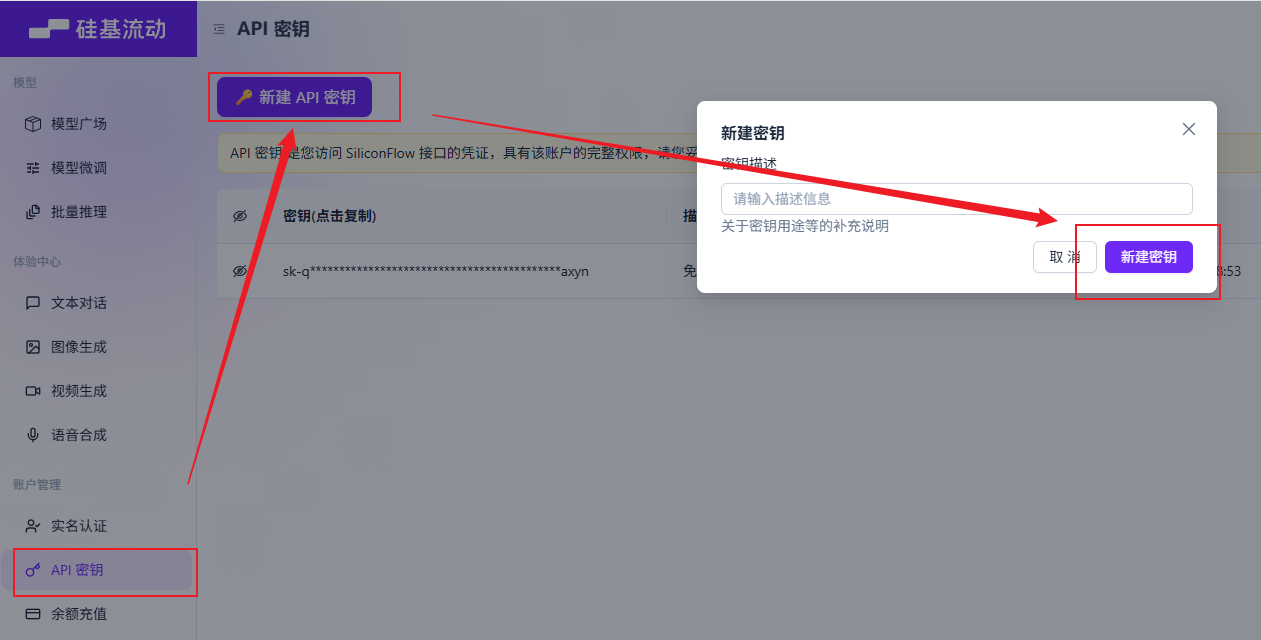Click the user-check icon beside 实名认证
This screenshot has width=1261, height=640.
point(33,526)
